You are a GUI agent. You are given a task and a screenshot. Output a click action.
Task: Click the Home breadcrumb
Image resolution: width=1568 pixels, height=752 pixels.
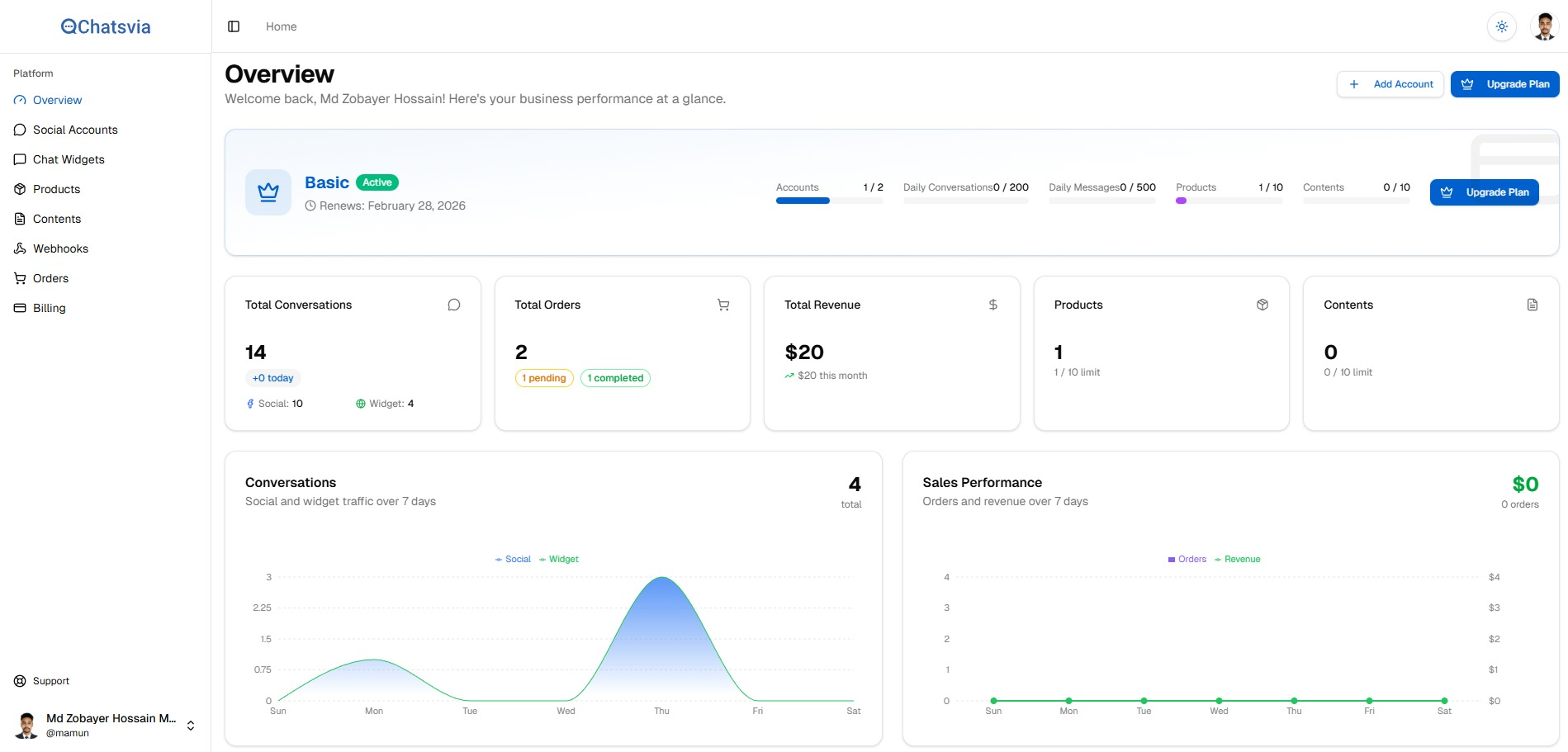[281, 26]
